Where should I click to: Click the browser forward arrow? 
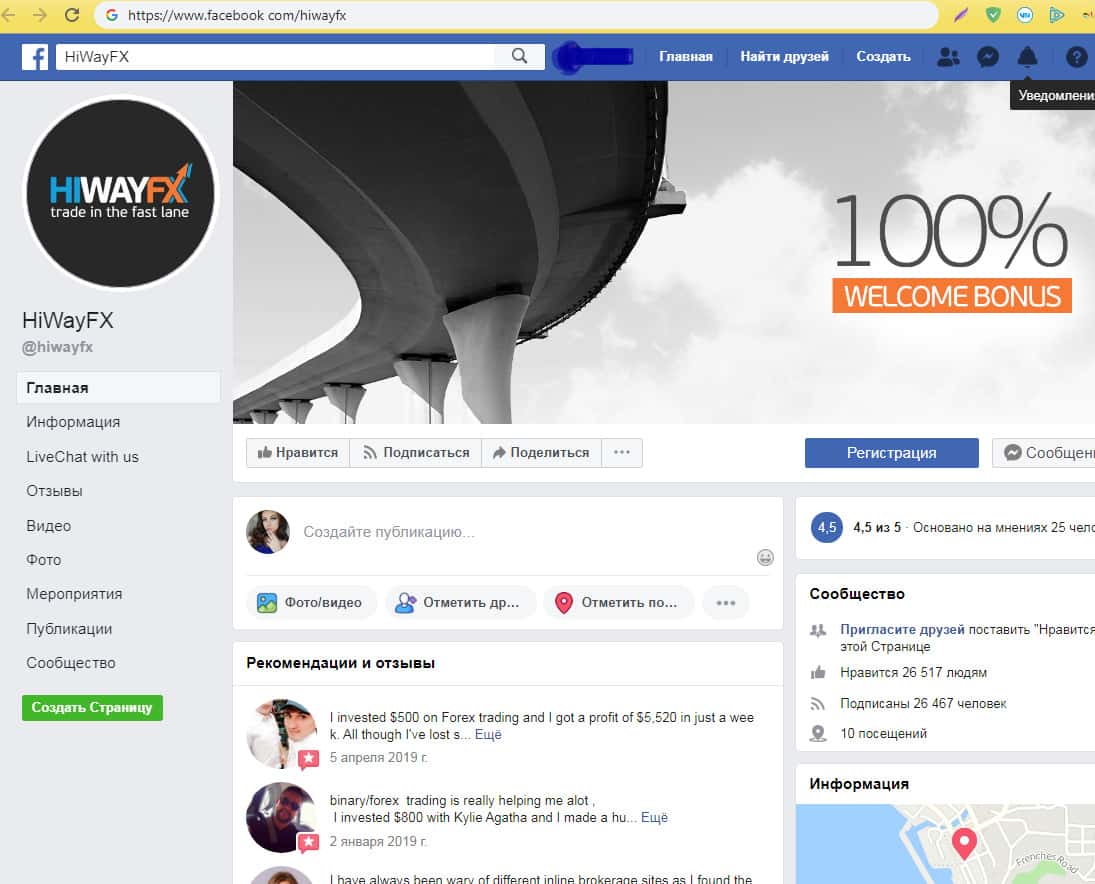(40, 15)
